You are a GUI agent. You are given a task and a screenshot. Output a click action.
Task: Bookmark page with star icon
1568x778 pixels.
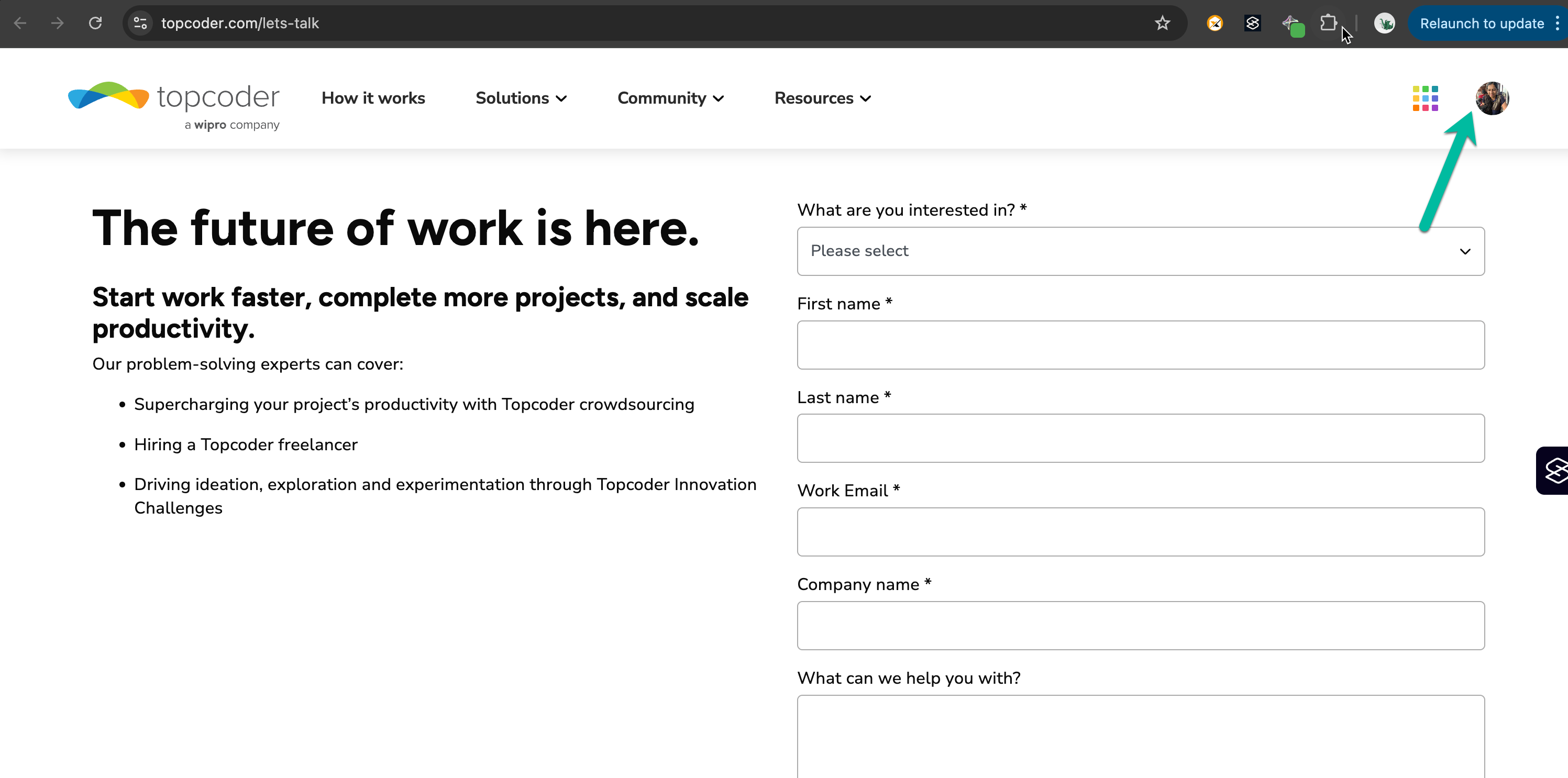tap(1162, 23)
